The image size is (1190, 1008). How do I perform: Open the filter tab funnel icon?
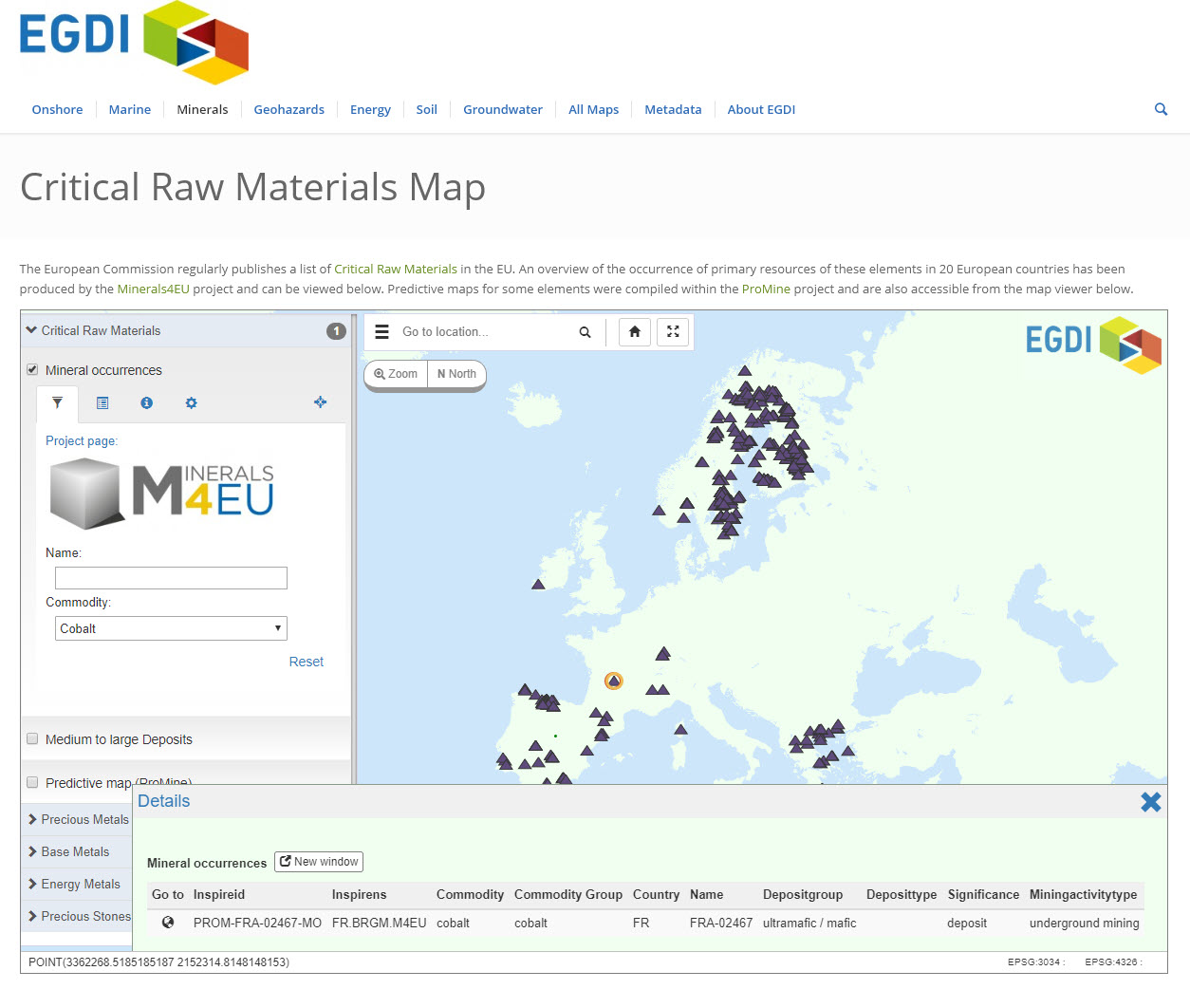tap(58, 403)
